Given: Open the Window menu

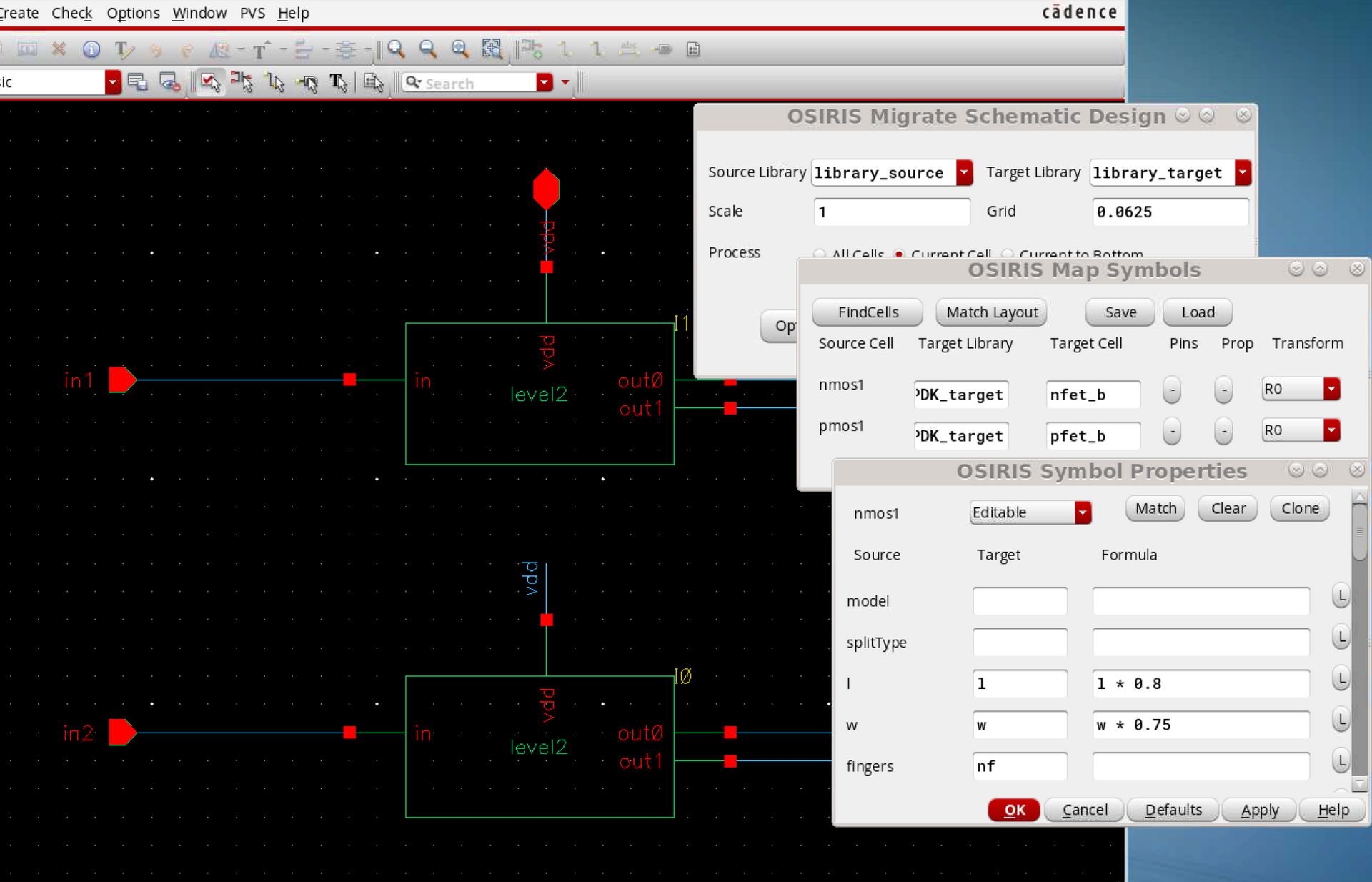Looking at the screenshot, I should point(199,13).
